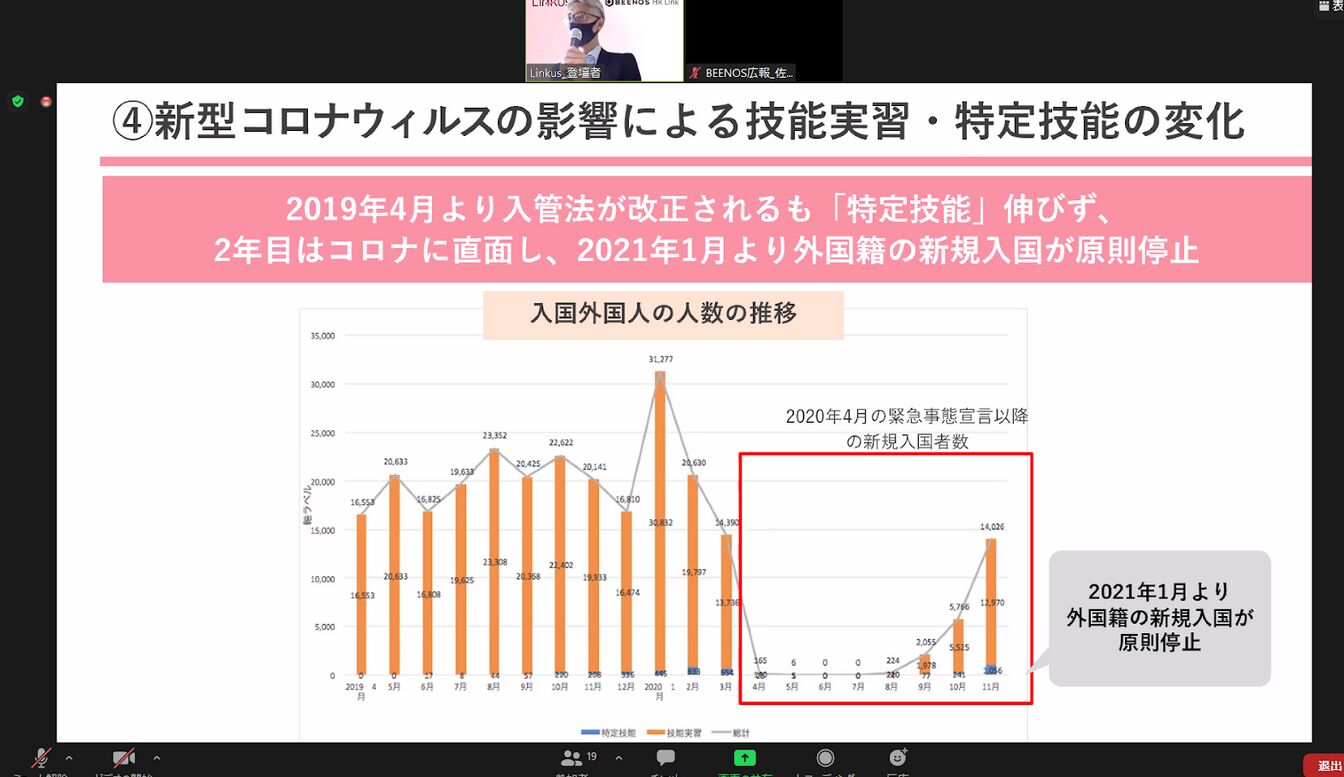Open reactions smiley icon
This screenshot has height=777, width=1344.
click(x=897, y=758)
